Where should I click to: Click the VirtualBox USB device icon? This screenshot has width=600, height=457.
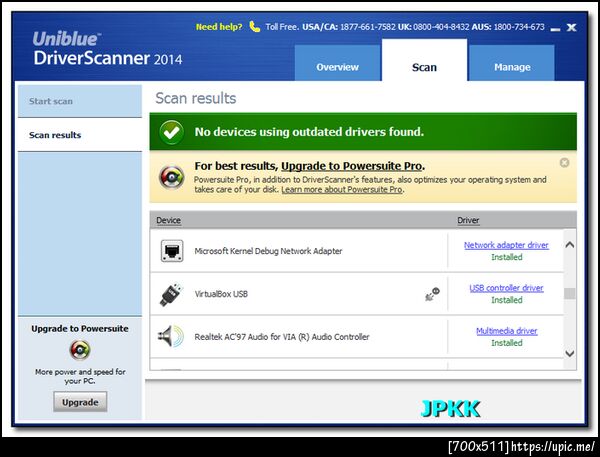coord(171,294)
